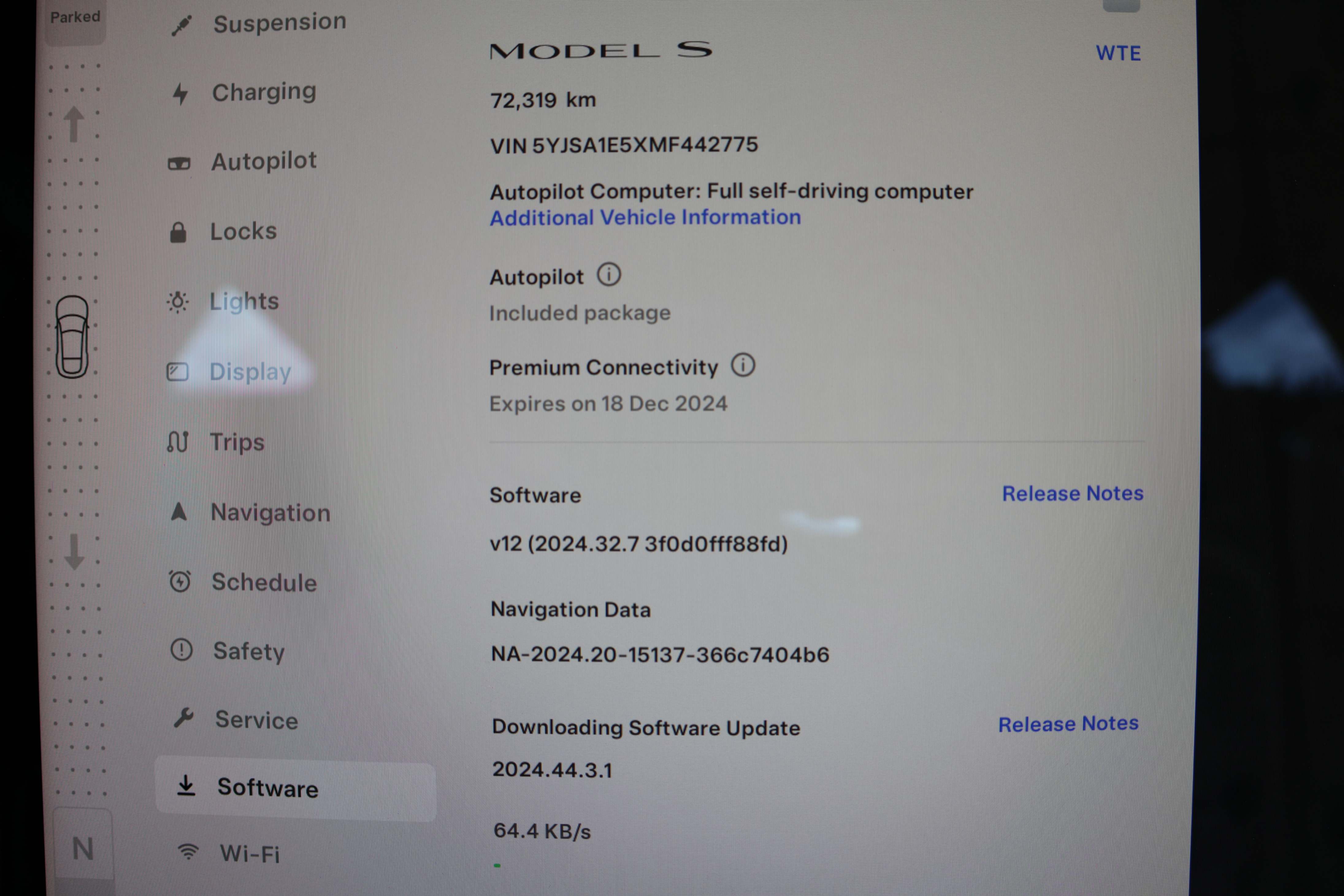Click the WTE vehicle name link
Viewport: 1344px width, 896px height.
[1118, 54]
